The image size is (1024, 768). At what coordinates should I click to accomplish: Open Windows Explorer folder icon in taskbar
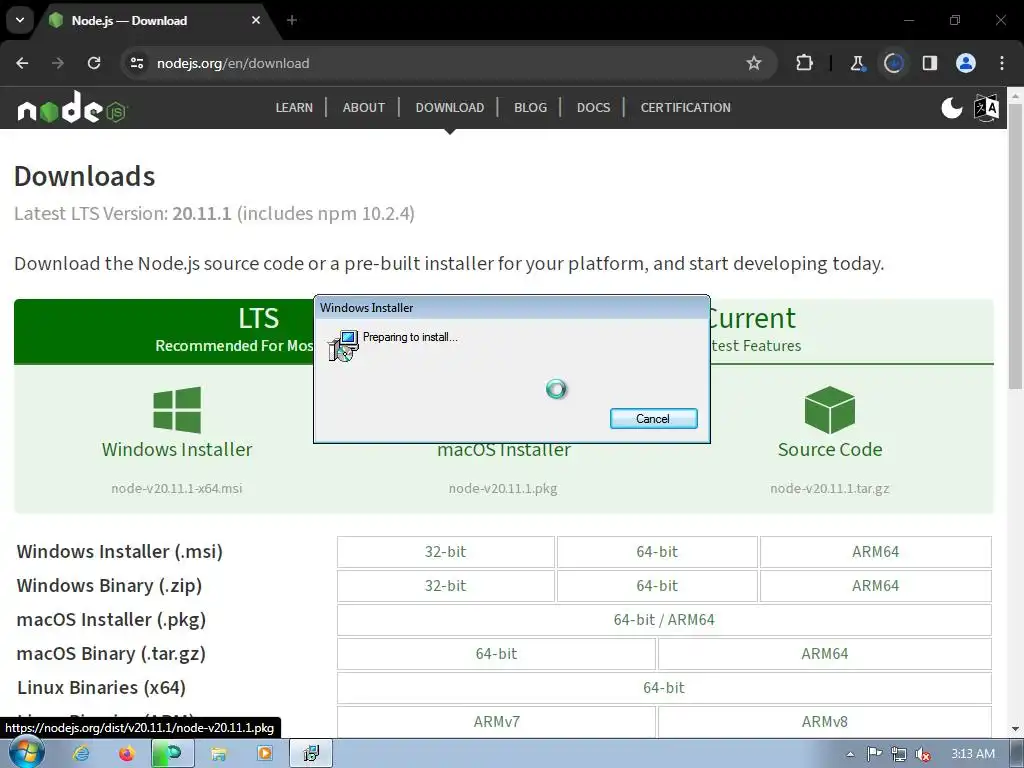pyautogui.click(x=219, y=754)
